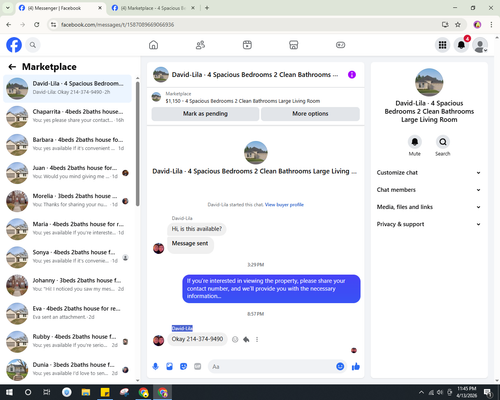Mute this conversation with the bell icon

pos(415,142)
